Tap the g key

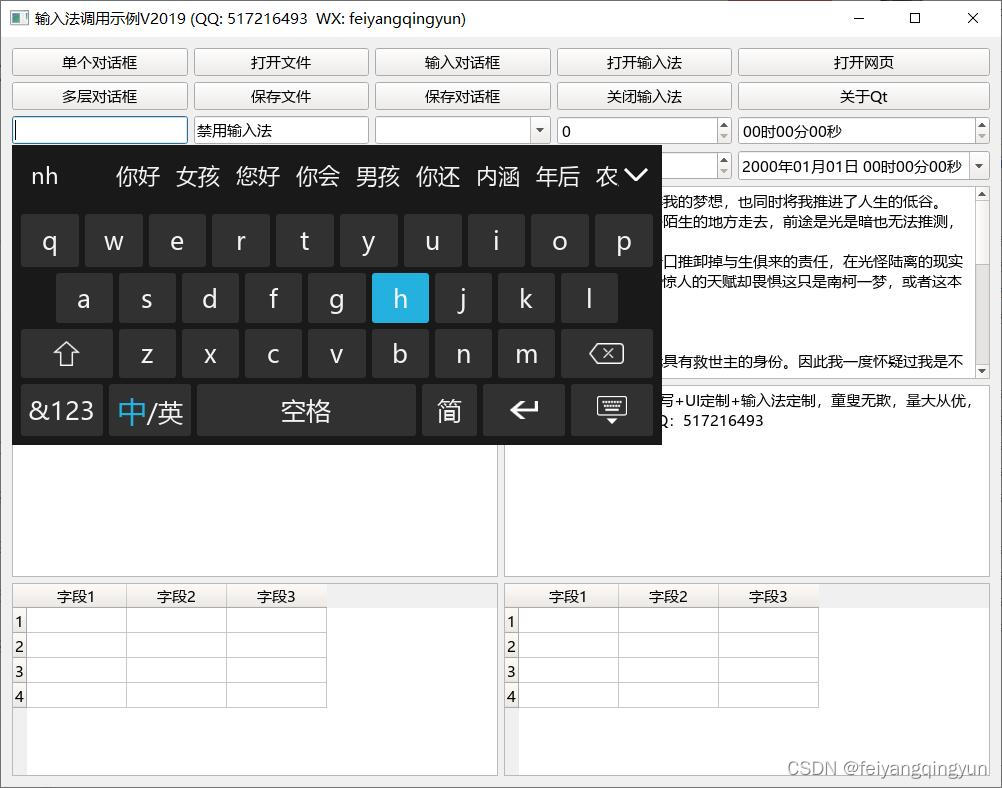337,298
